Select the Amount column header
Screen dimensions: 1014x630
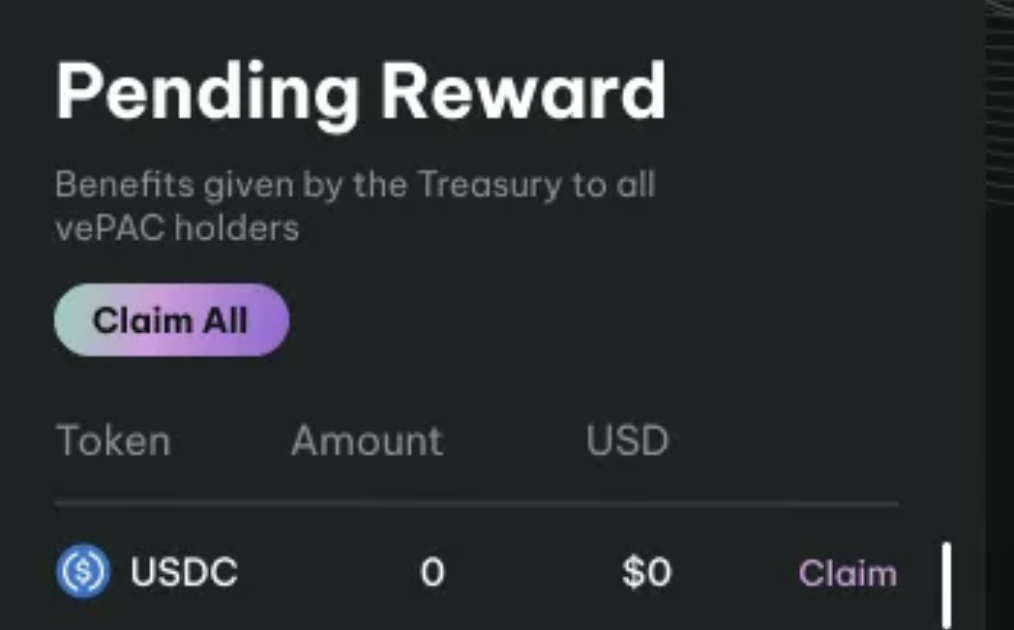(366, 441)
